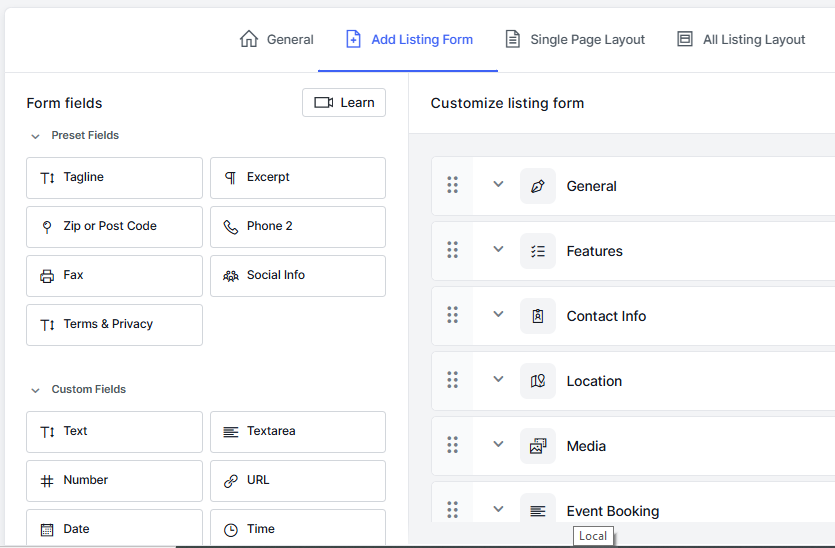Collapse the Preset Fields group
The height and width of the screenshot is (548, 835).
point(36,136)
